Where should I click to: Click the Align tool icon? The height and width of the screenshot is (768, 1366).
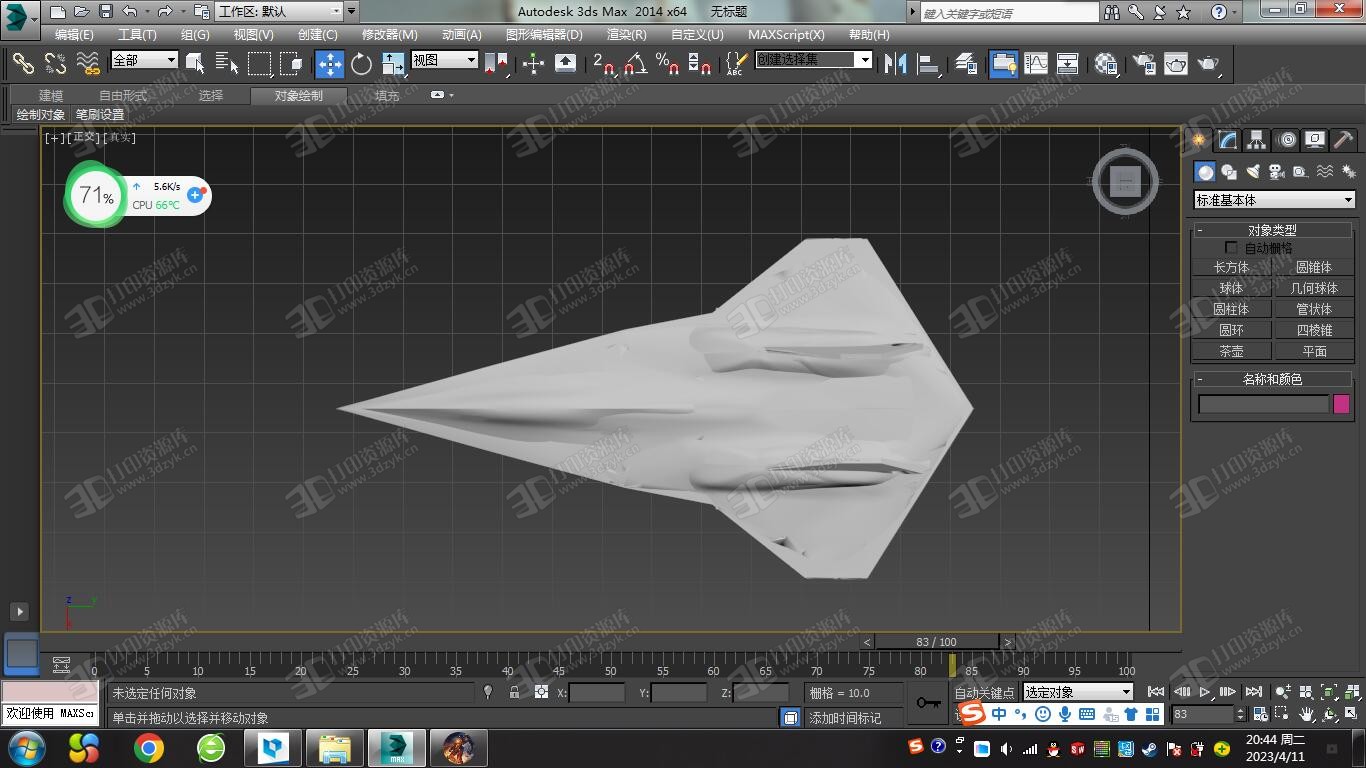(929, 64)
